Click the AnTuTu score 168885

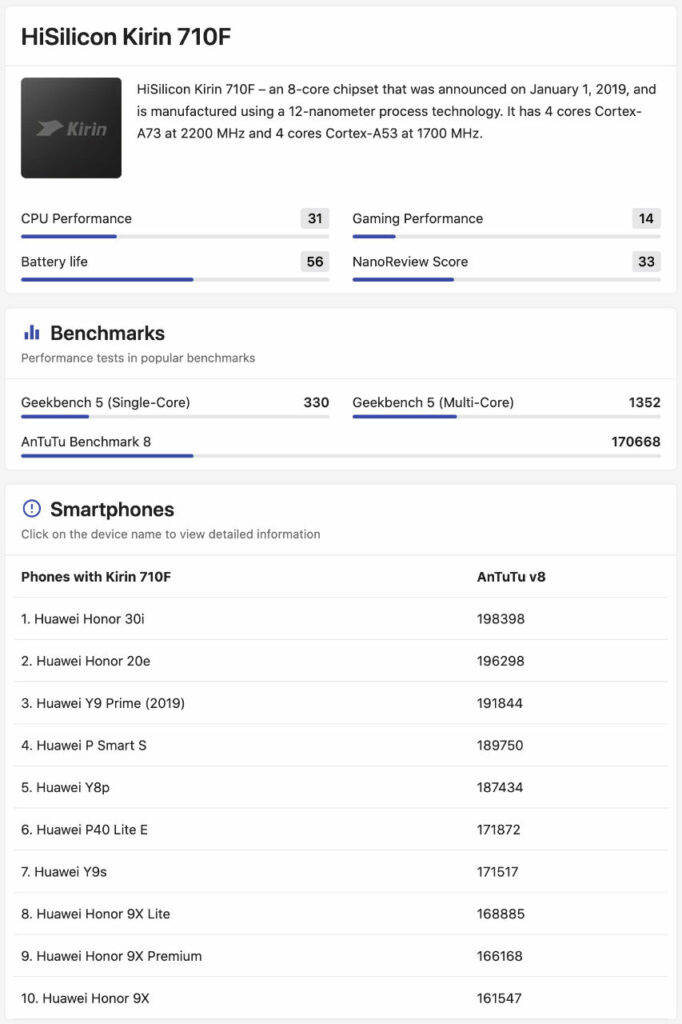coord(500,914)
